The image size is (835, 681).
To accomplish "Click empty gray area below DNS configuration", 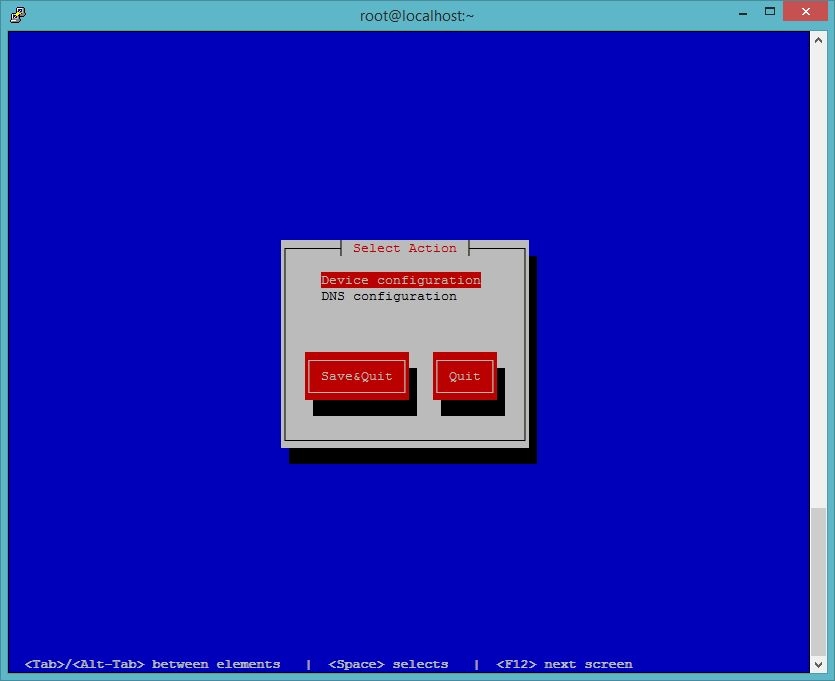I will point(404,325).
